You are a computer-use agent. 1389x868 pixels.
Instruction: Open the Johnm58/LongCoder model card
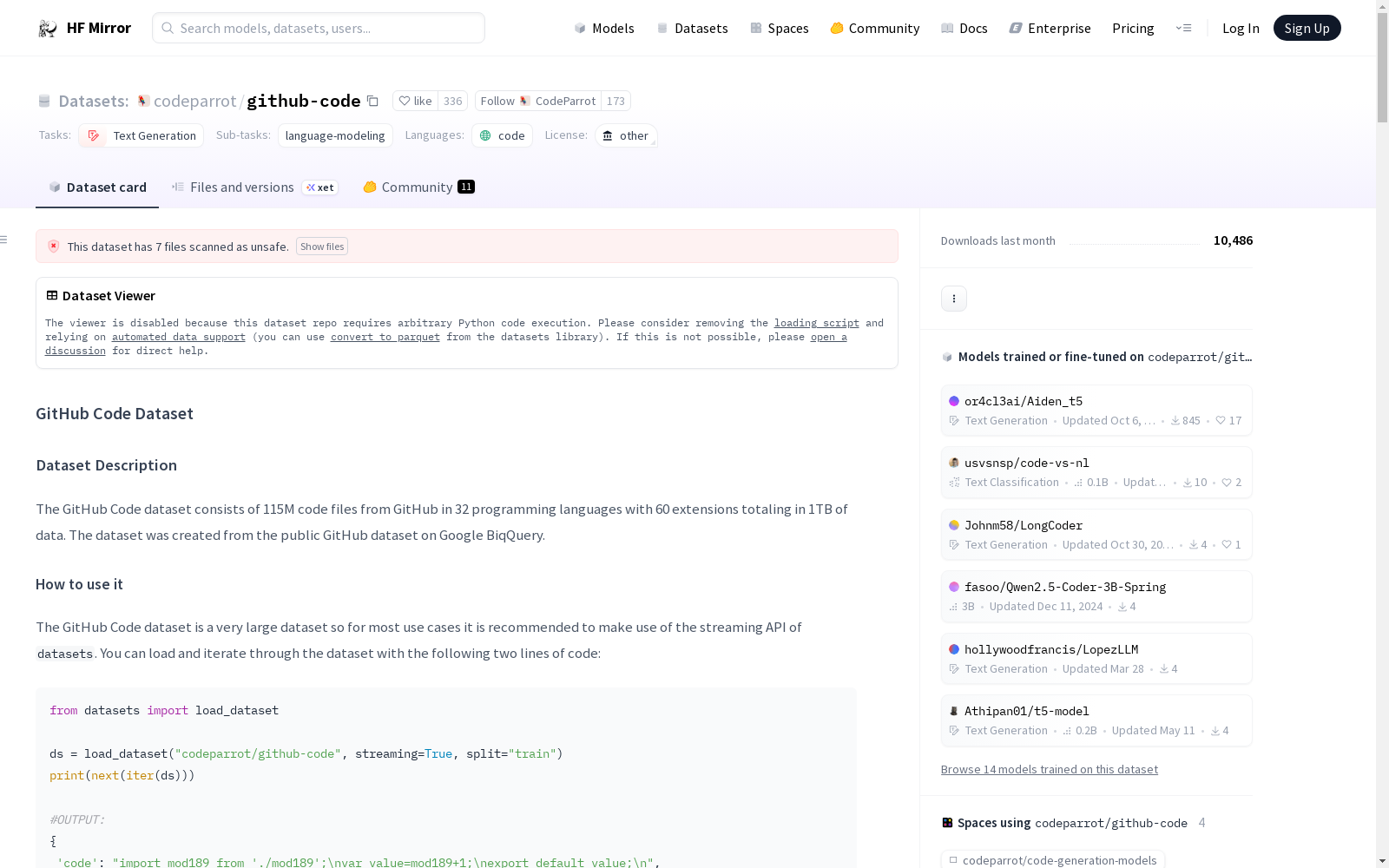(x=1096, y=535)
